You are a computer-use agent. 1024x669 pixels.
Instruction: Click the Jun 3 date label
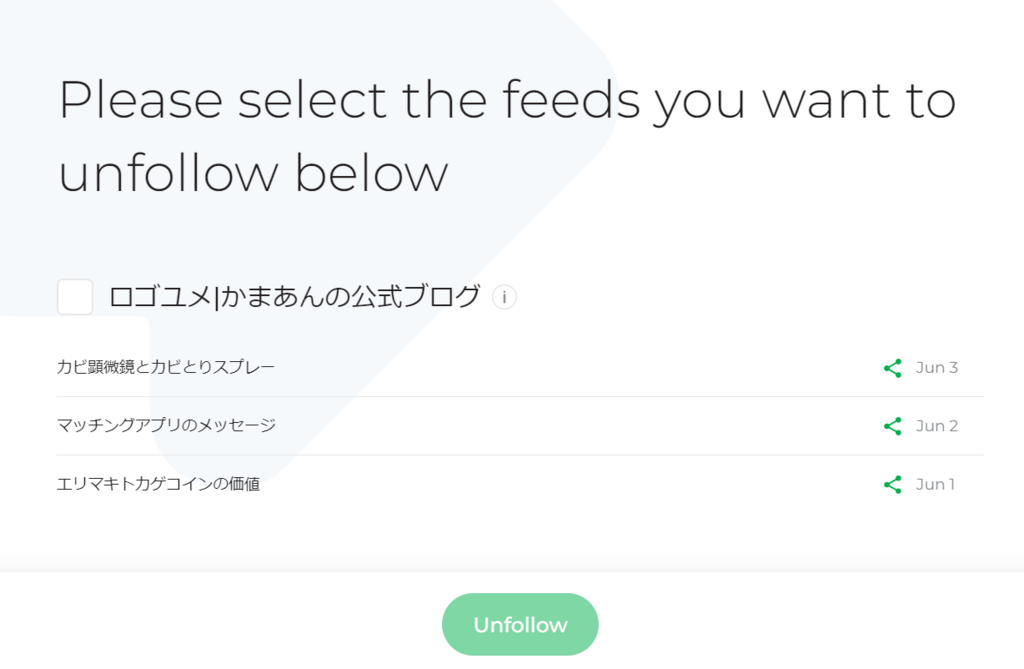click(936, 368)
